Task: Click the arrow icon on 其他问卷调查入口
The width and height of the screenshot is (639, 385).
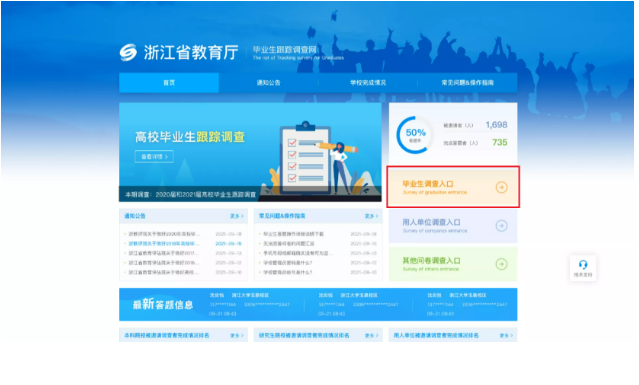Action: 501,264
